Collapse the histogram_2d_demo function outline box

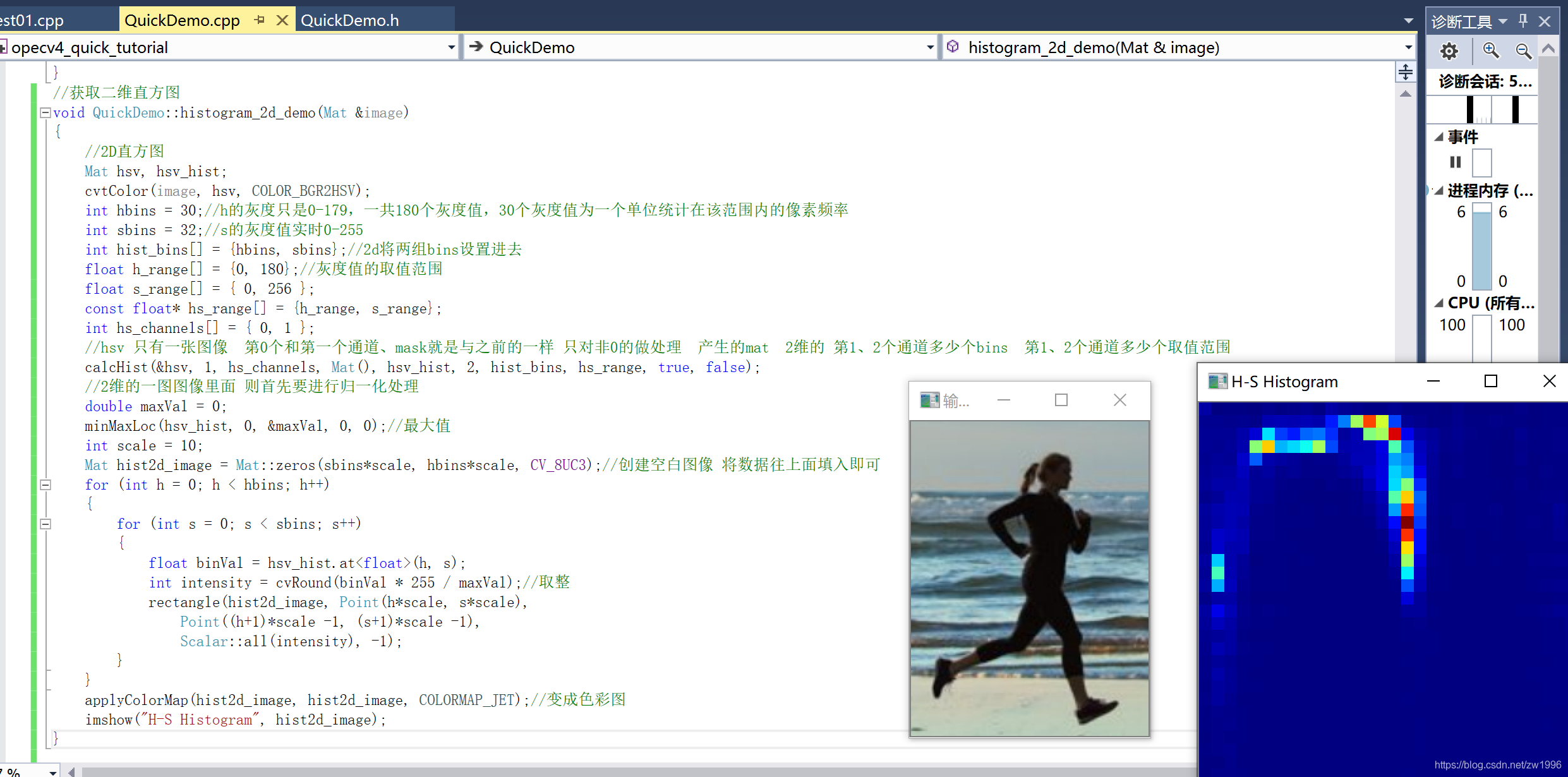[x=45, y=113]
